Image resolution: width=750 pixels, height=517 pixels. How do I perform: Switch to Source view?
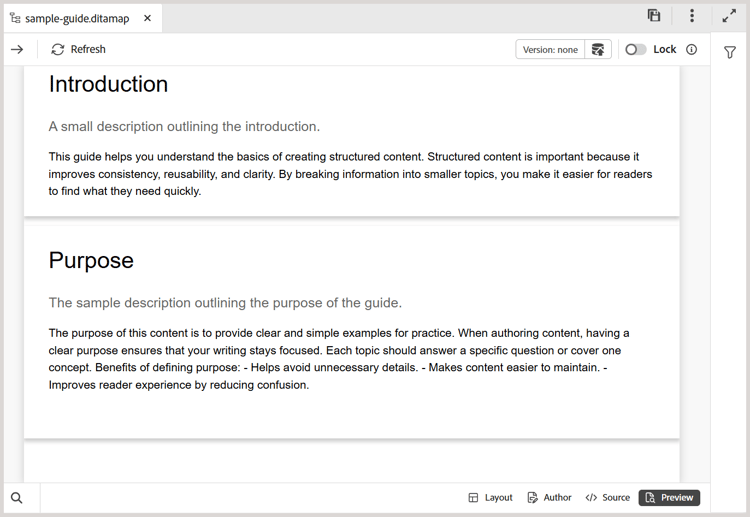(608, 498)
